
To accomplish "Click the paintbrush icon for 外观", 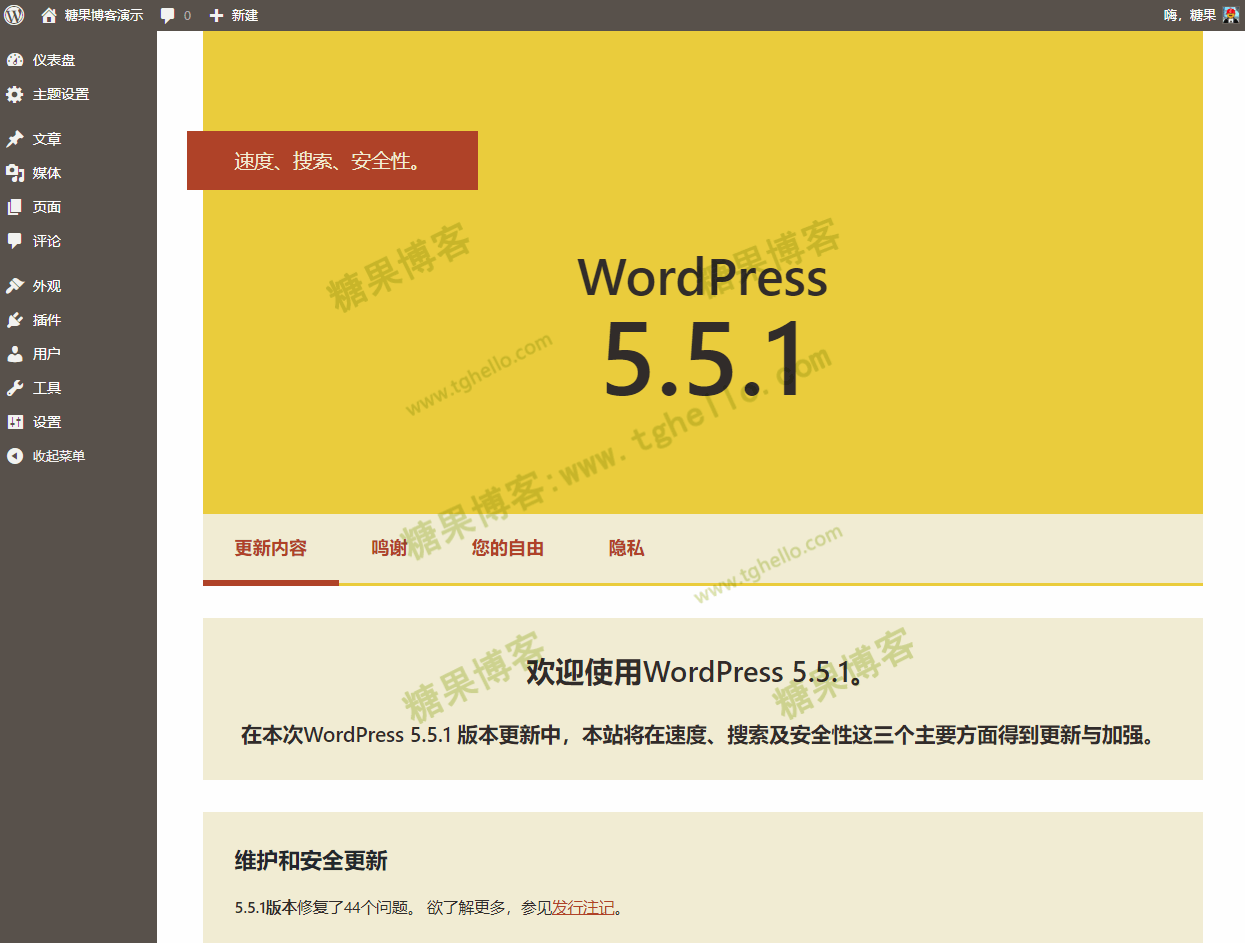I will click(15, 286).
